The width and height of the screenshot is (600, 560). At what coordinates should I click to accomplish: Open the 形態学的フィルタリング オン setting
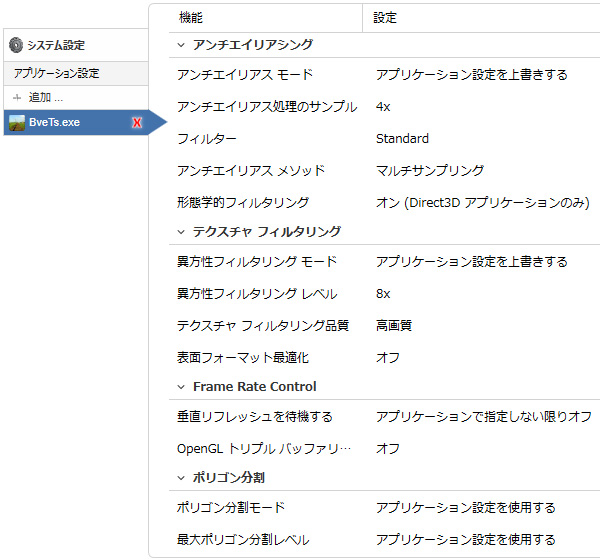pos(483,202)
